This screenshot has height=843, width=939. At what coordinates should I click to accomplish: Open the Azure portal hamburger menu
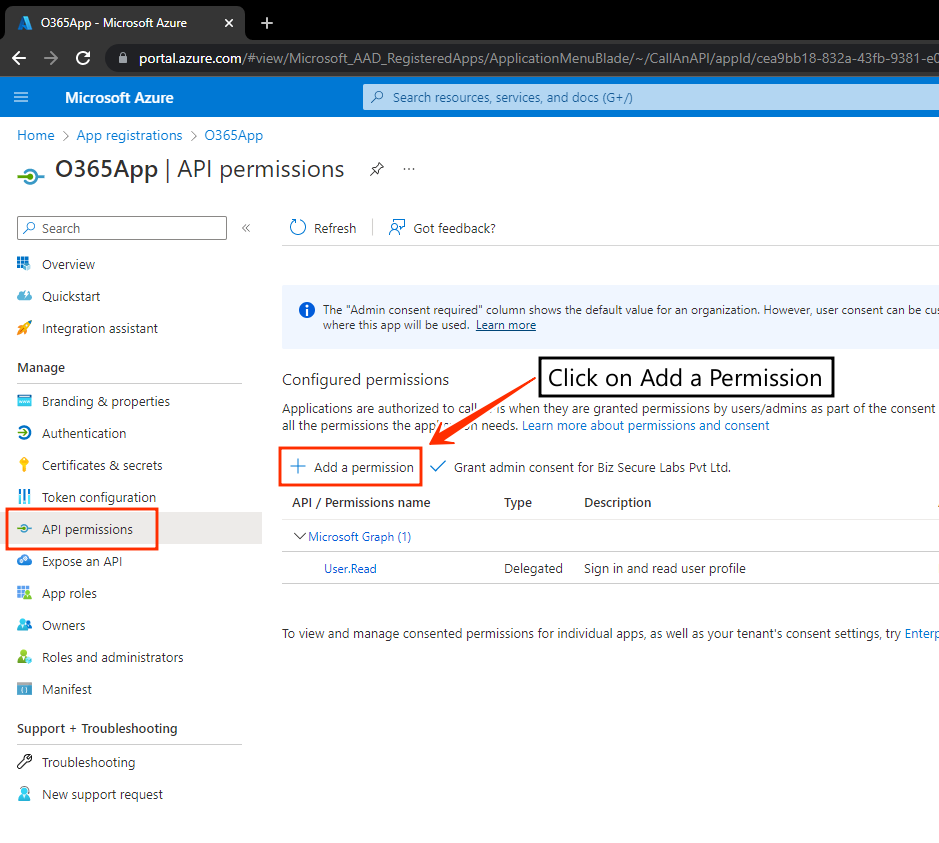(x=22, y=97)
